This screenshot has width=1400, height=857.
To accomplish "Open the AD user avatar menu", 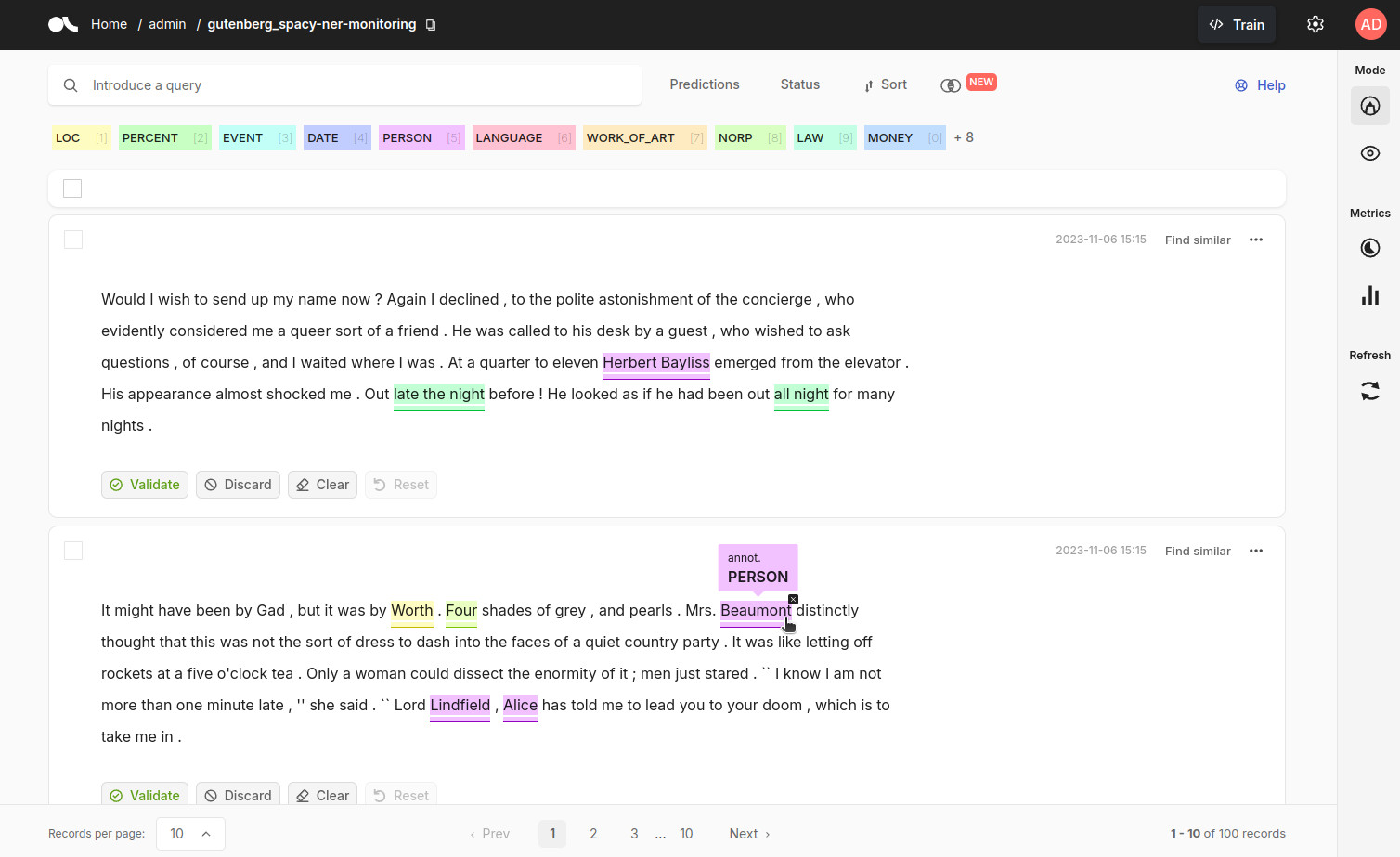I will point(1371,24).
